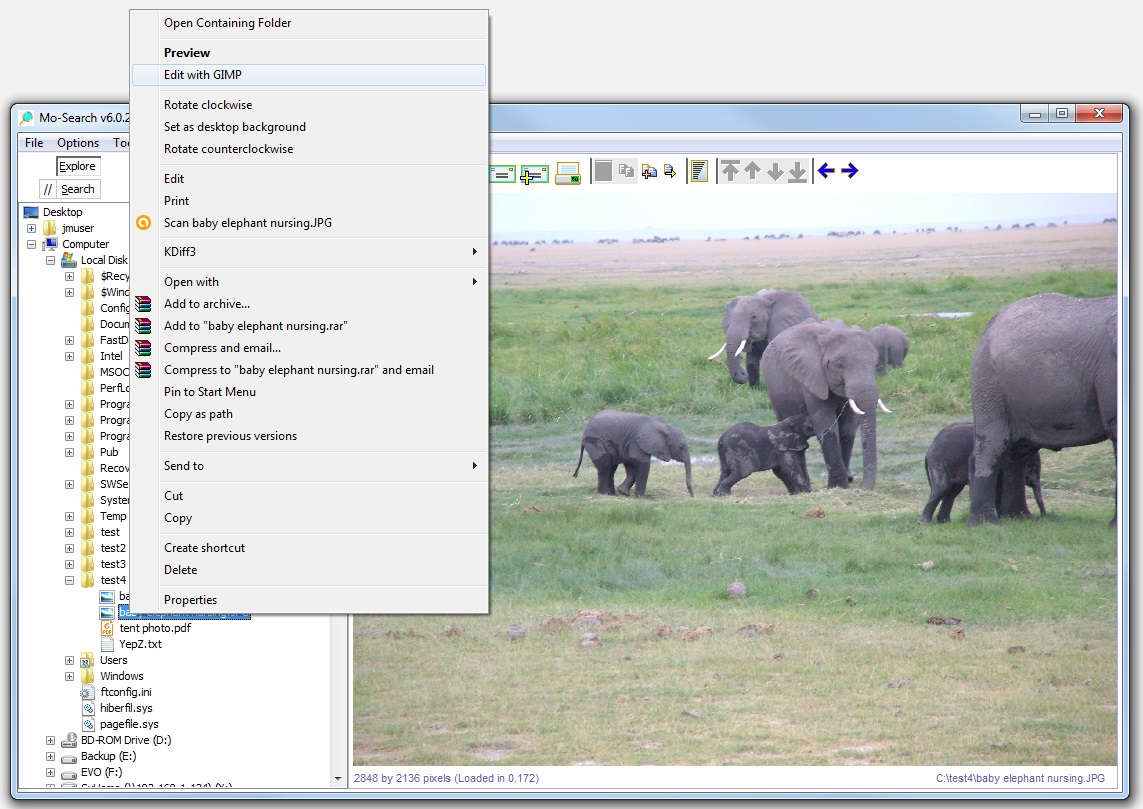1143x809 pixels.
Task: Click the add attachment email icon
Action: pyautogui.click(x=534, y=172)
